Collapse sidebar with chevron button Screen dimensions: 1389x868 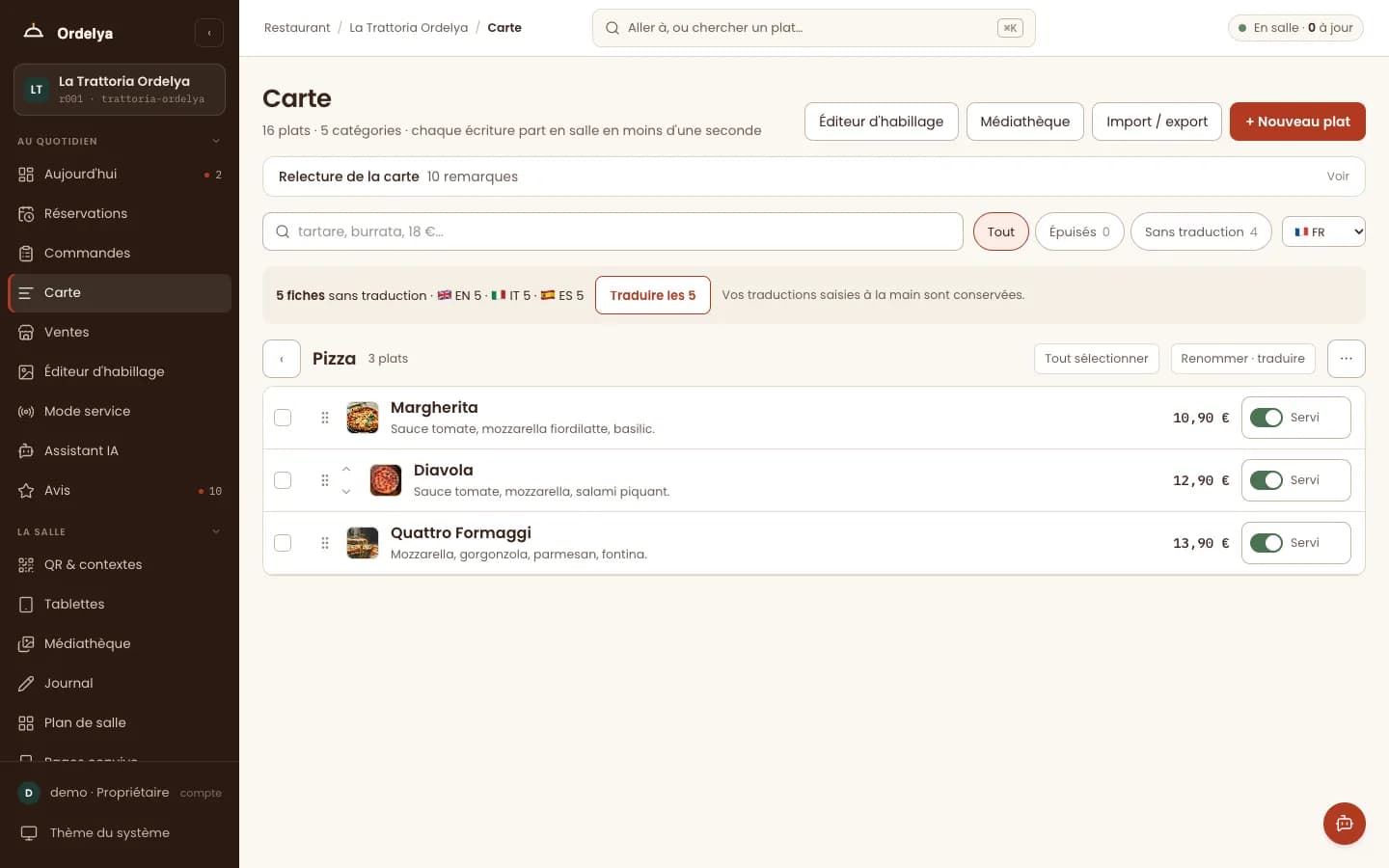coord(209,33)
